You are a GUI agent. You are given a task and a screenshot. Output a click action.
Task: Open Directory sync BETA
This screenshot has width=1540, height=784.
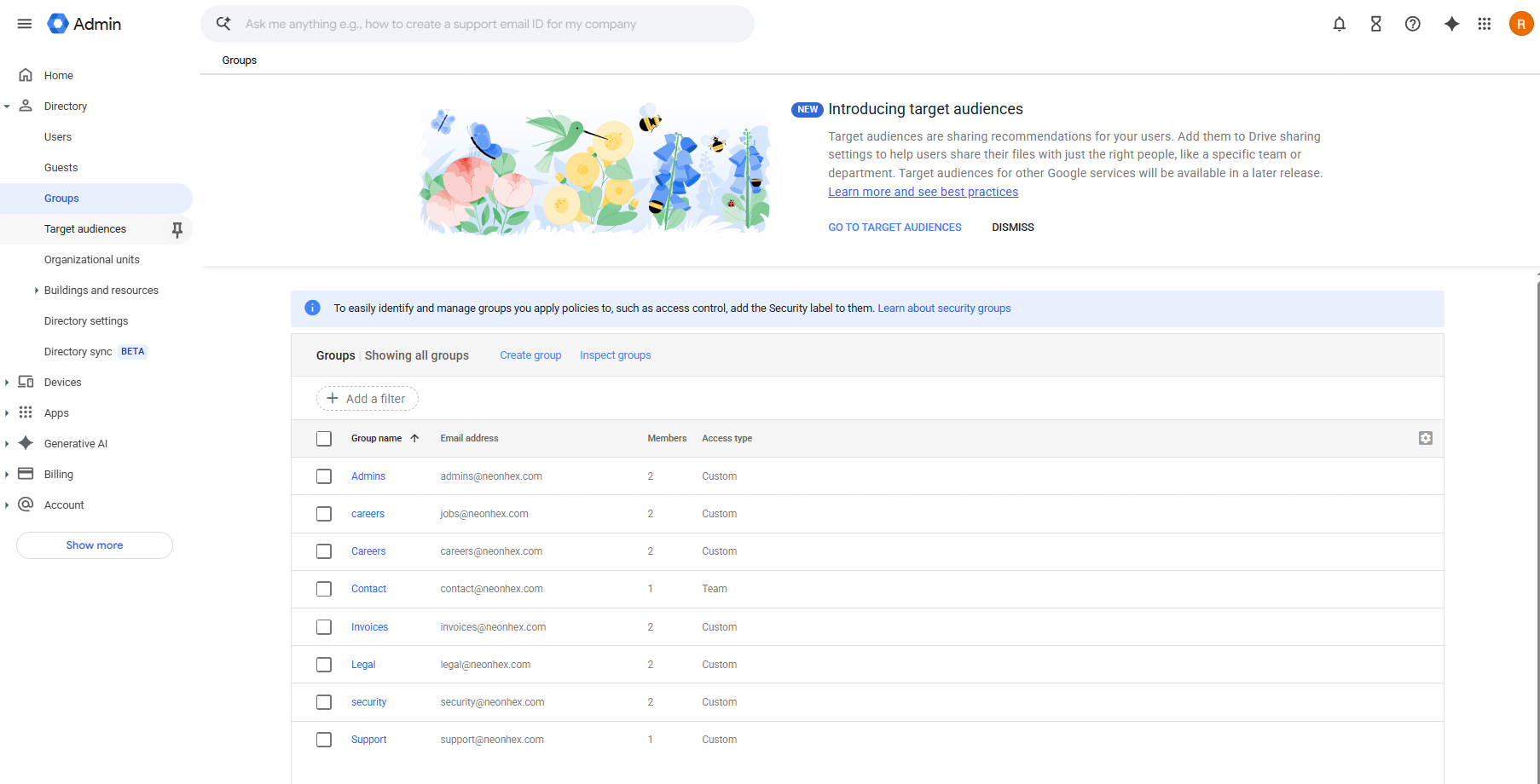tap(96, 352)
